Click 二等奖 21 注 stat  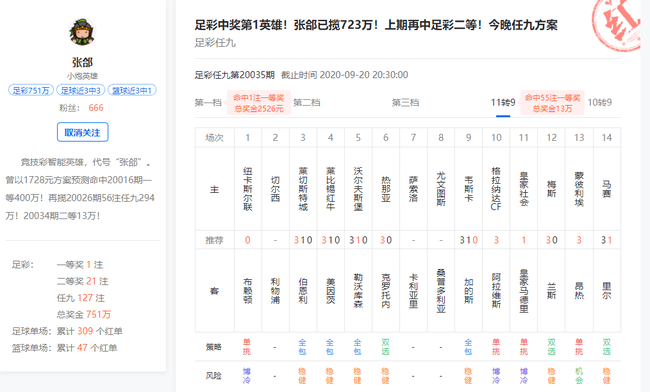pos(82,281)
